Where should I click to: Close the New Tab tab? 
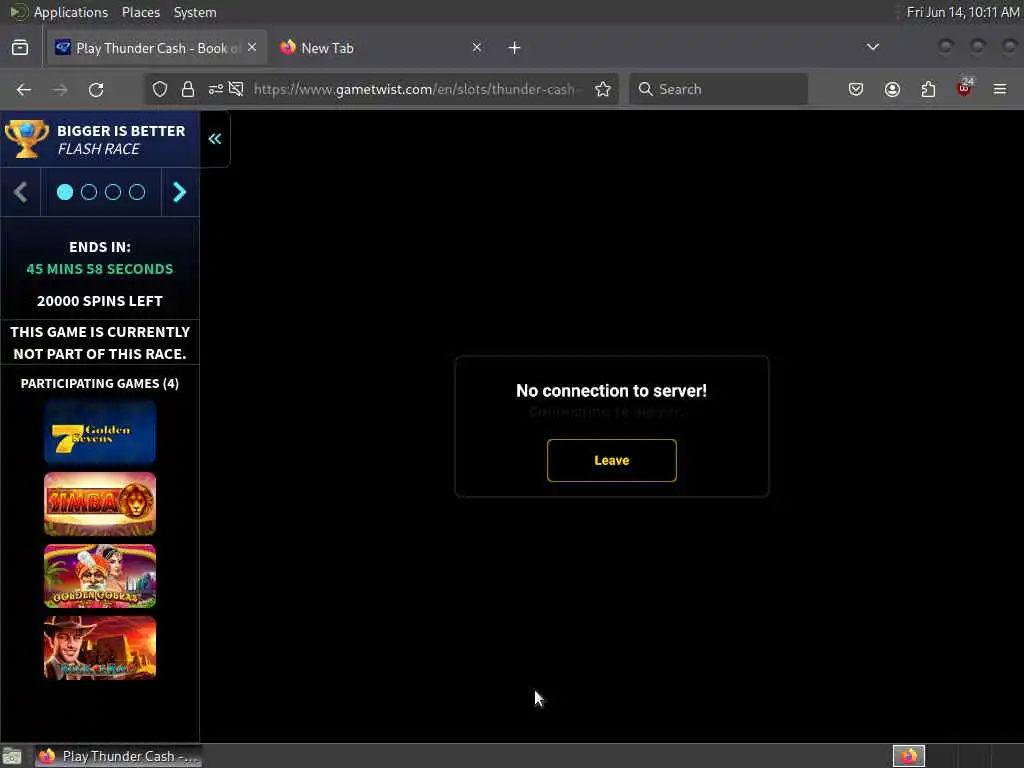[477, 48]
